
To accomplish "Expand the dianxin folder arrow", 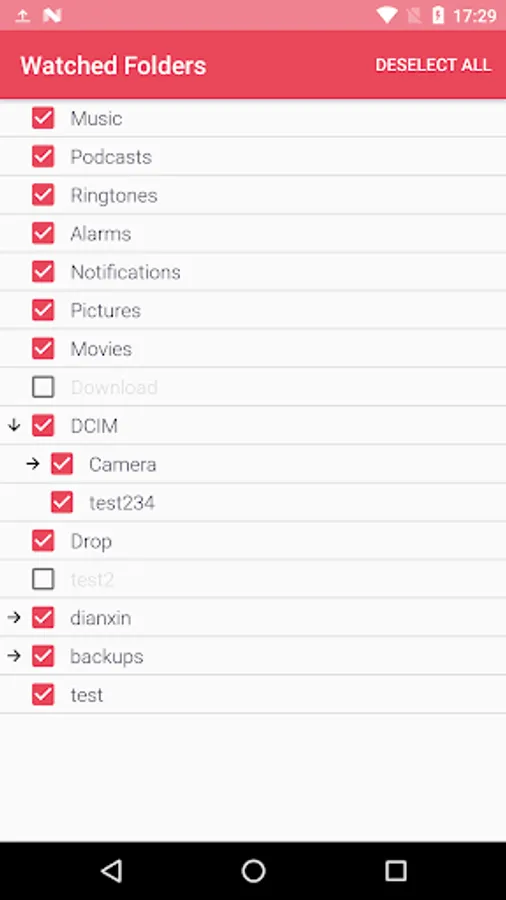I will pyautogui.click(x=14, y=618).
